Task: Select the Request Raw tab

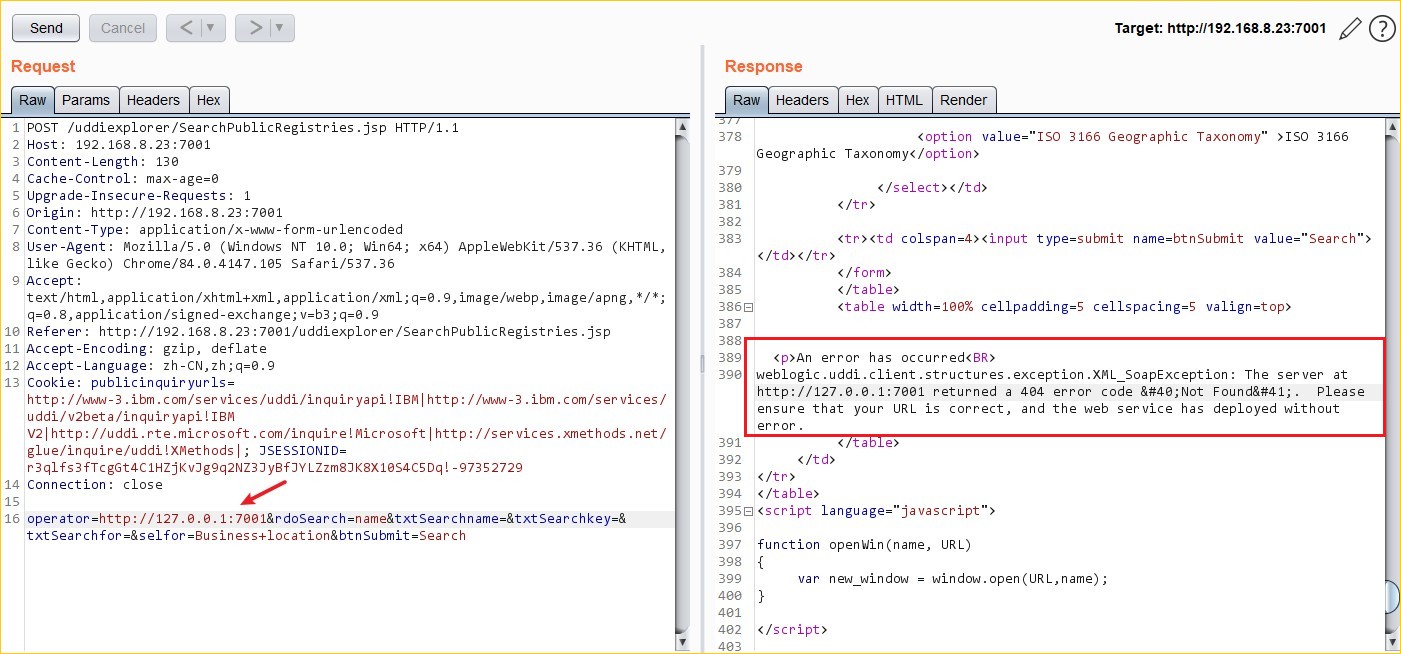Action: point(33,100)
